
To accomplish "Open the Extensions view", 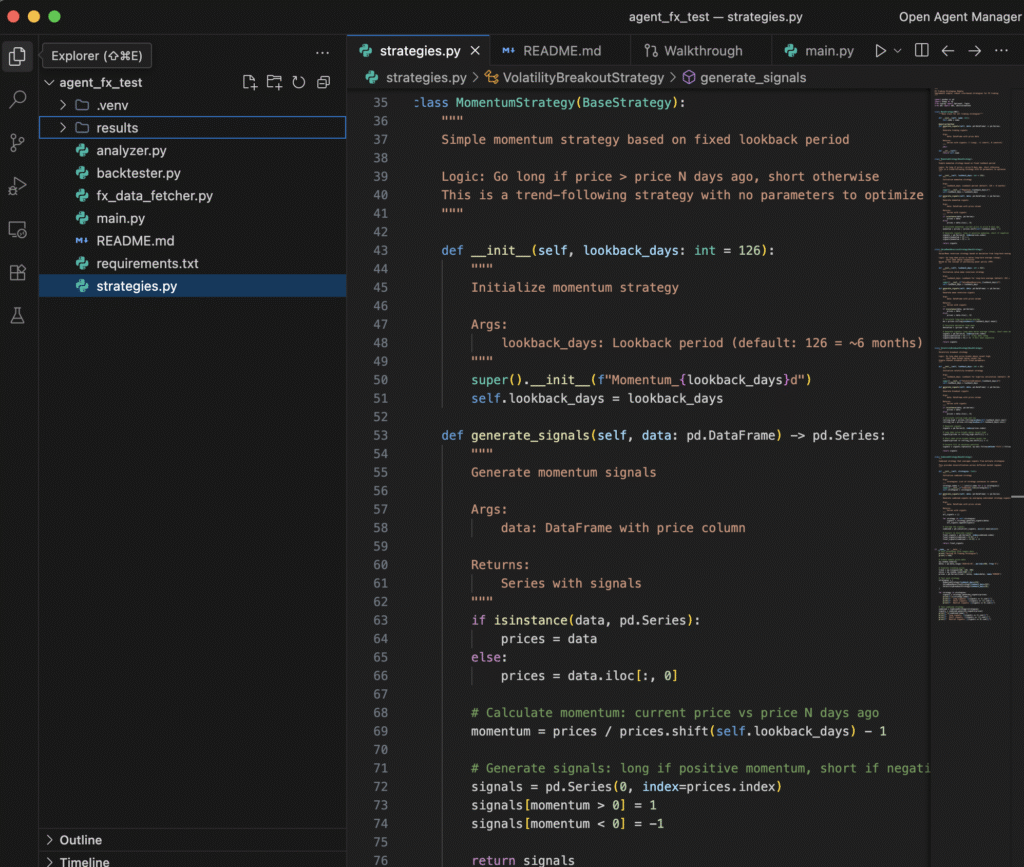I will [x=18, y=272].
